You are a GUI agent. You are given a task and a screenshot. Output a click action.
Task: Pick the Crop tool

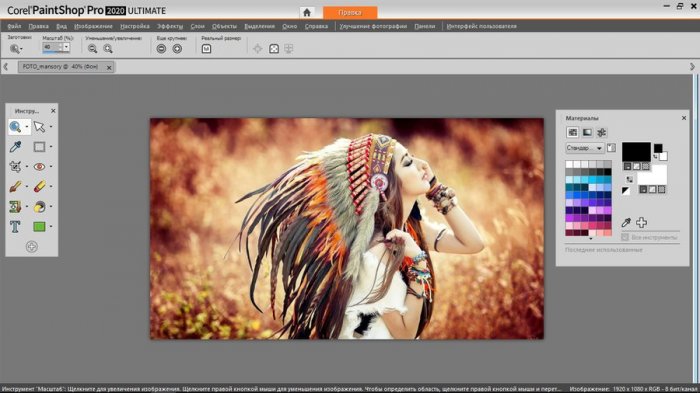15,167
